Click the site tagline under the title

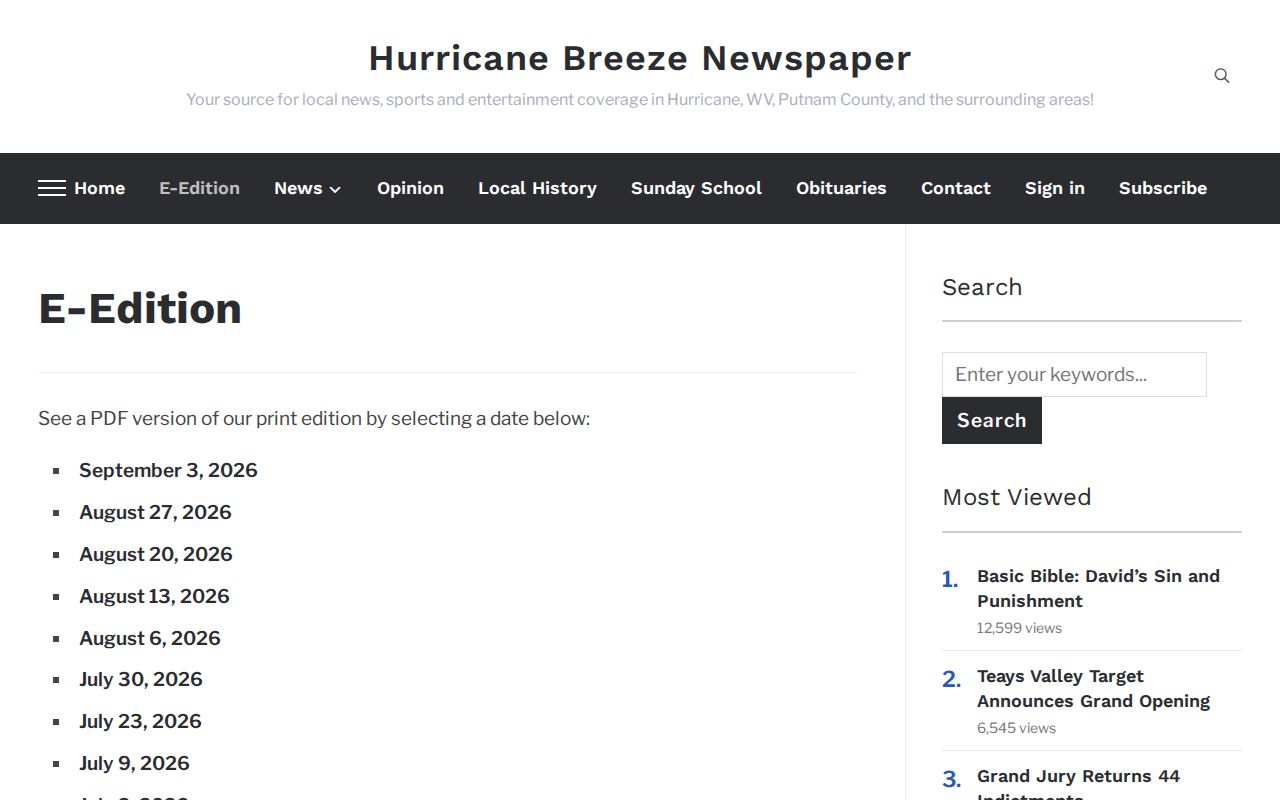point(640,100)
